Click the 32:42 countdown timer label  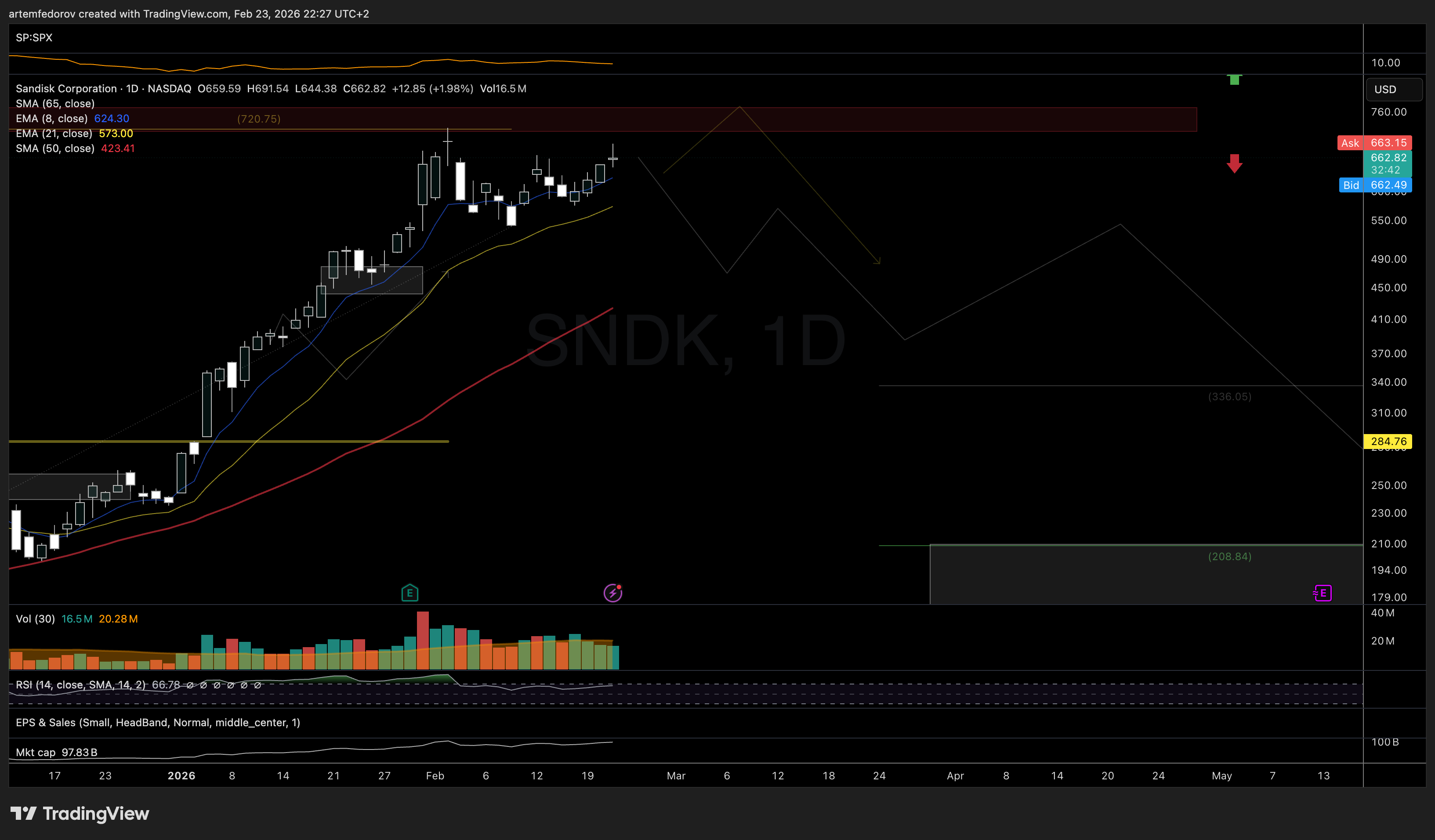coord(1385,170)
